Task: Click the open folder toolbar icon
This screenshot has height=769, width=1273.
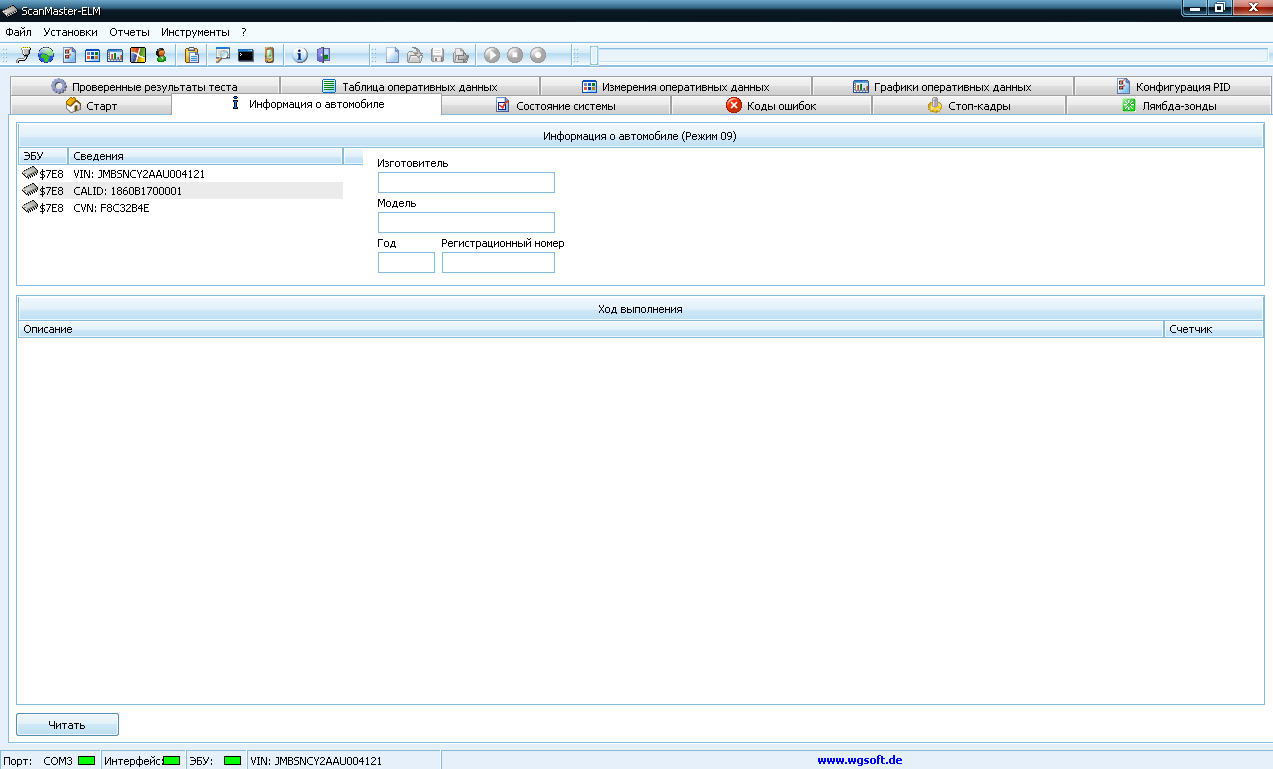Action: [415, 55]
